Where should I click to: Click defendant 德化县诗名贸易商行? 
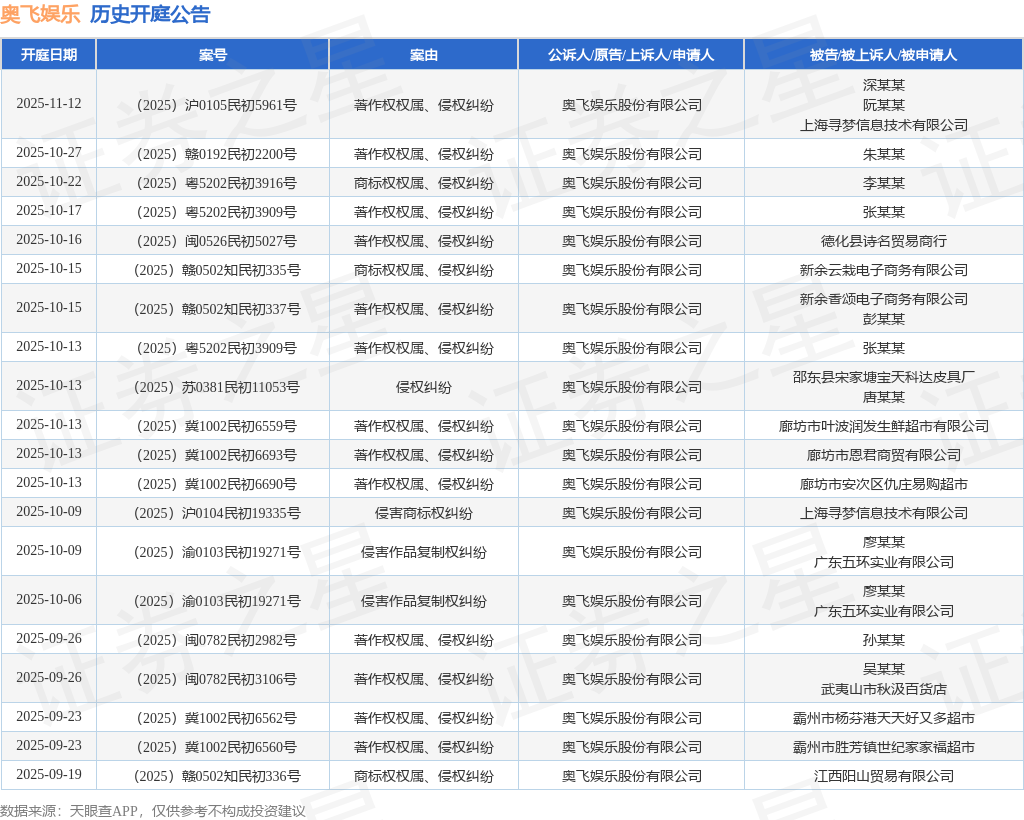click(884, 241)
